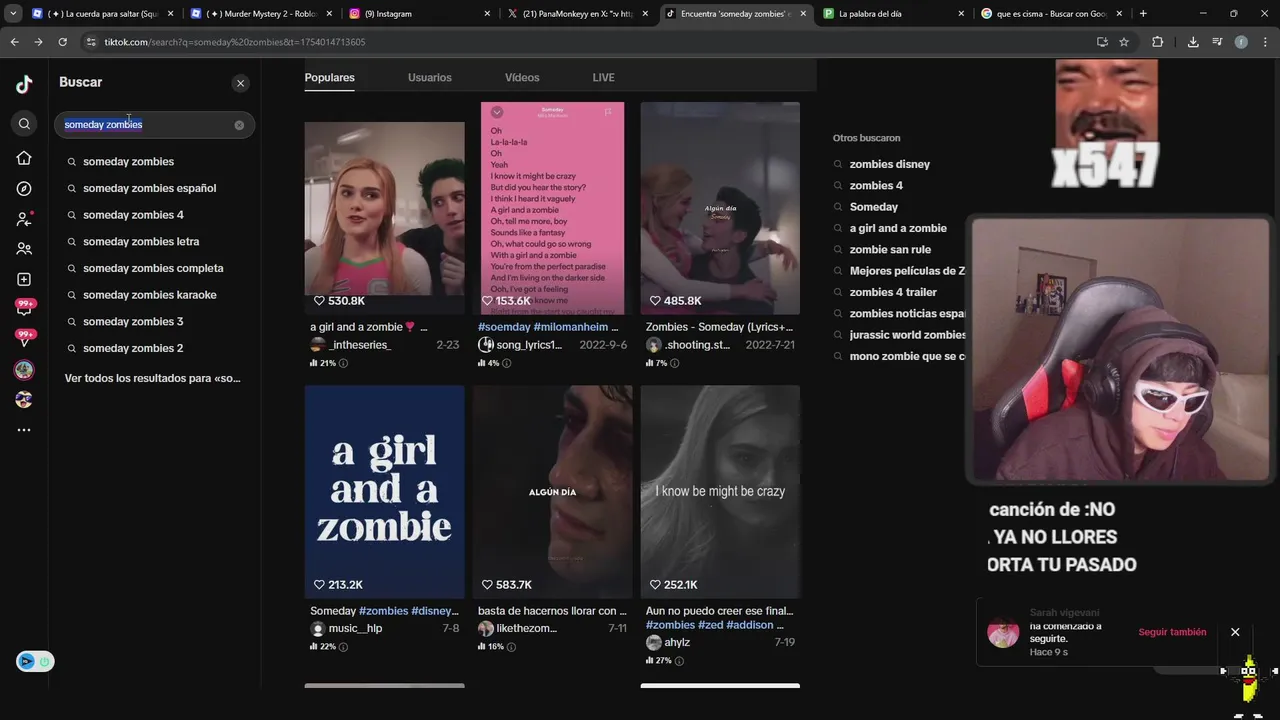The image size is (1280, 720).
Task: Reload the TikTok page
Action: 62,42
